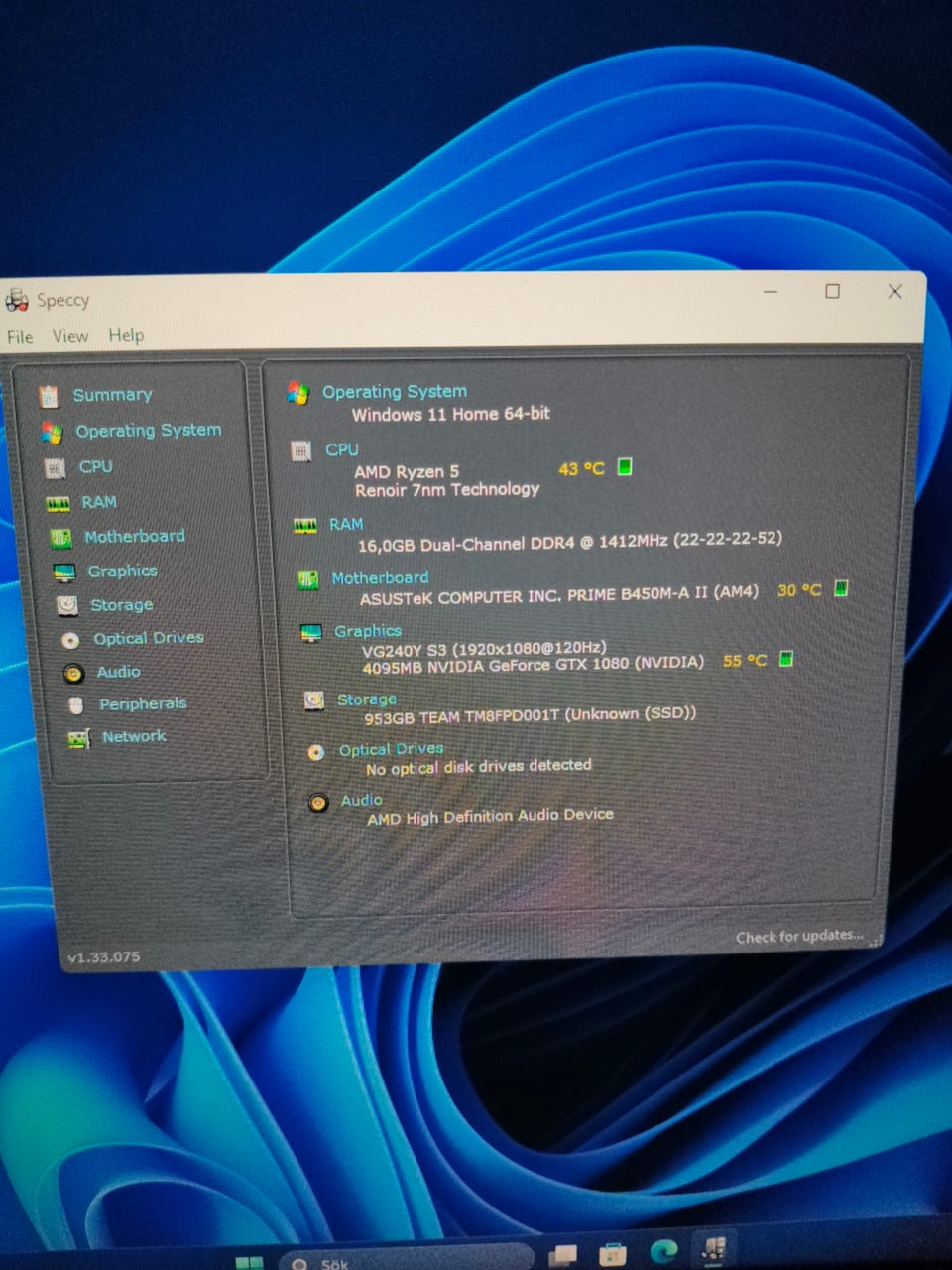Viewport: 952px width, 1270px height.
Task: Open the Graphics heading link in summary
Action: 368,631
